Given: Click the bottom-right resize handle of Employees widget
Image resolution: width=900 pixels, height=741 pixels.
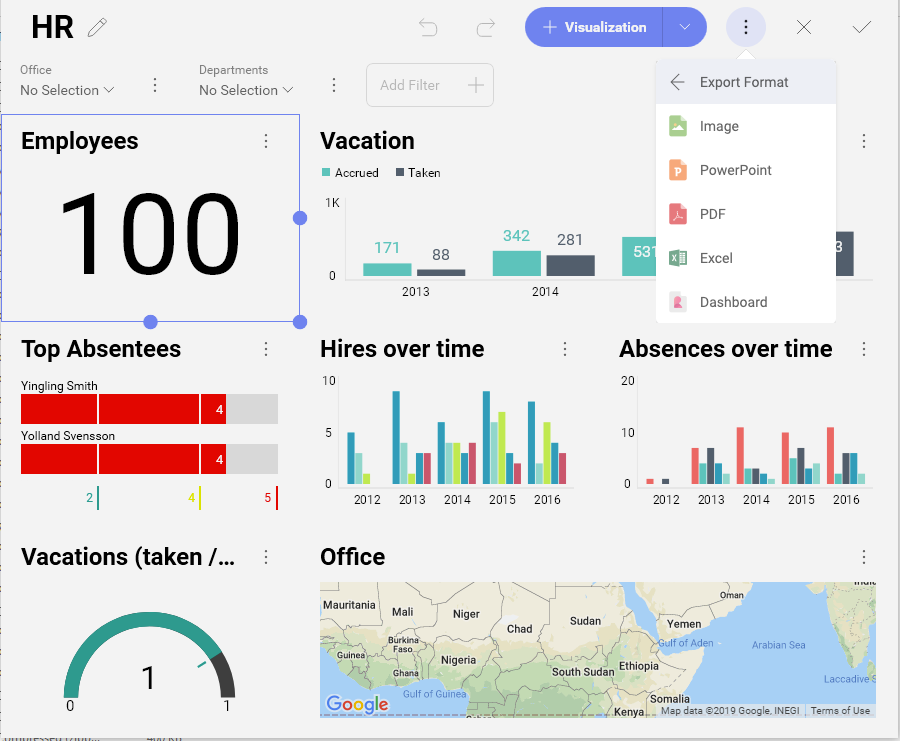Looking at the screenshot, I should [x=300, y=321].
